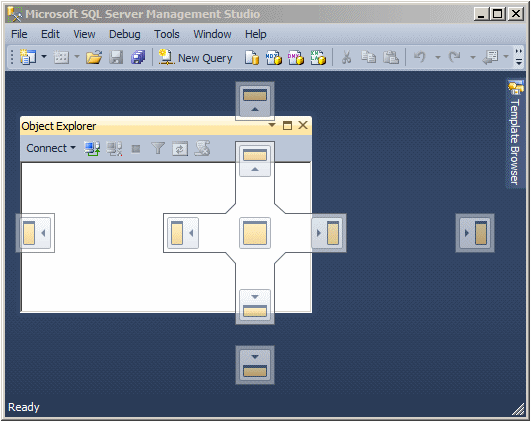This screenshot has width=531, height=422.
Task: Click the Object Explorer script icon
Action: point(202,148)
